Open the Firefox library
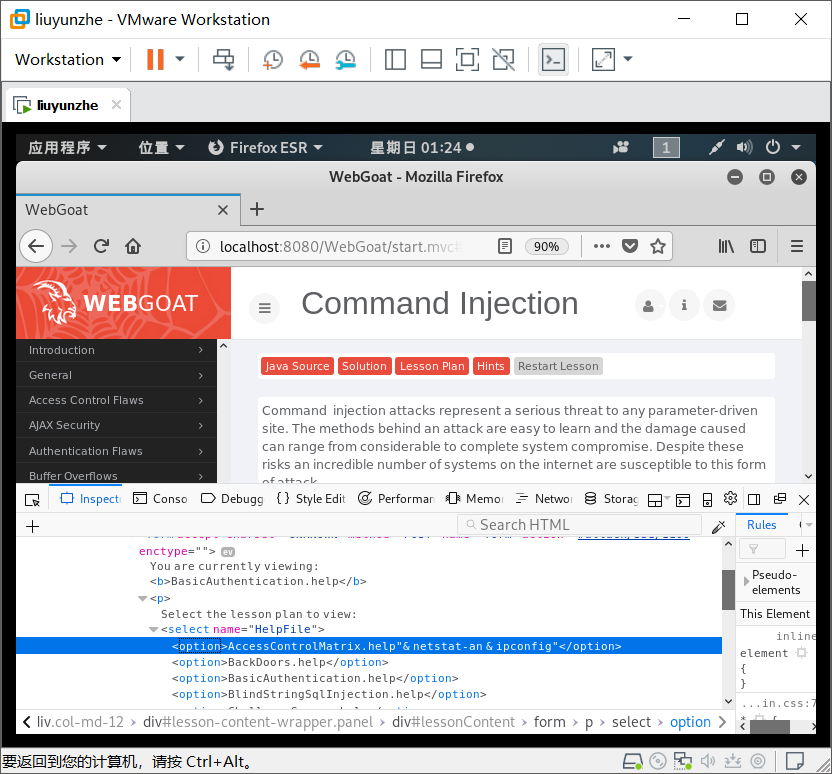 click(726, 246)
